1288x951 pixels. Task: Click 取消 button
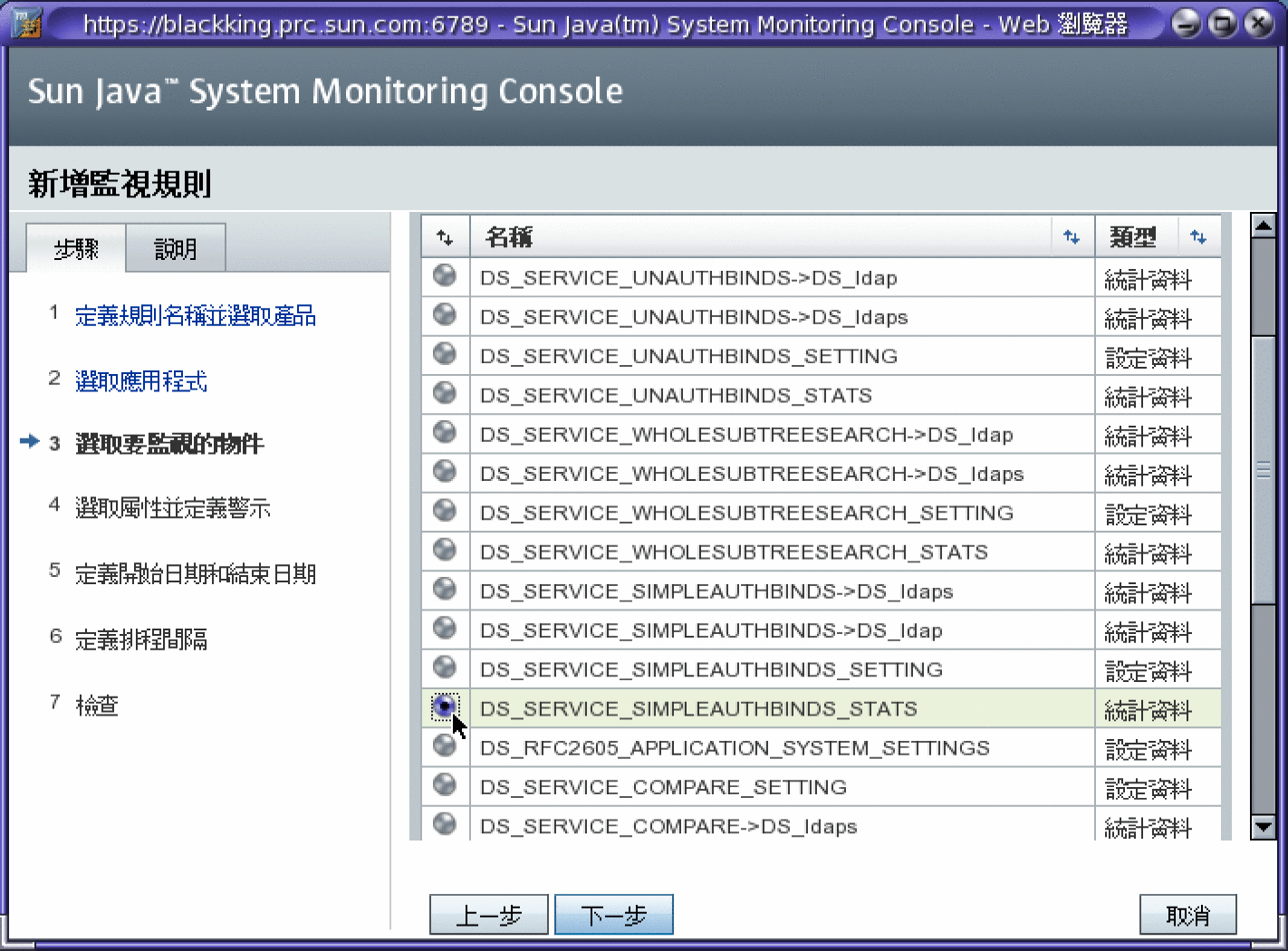pyautogui.click(x=1188, y=915)
